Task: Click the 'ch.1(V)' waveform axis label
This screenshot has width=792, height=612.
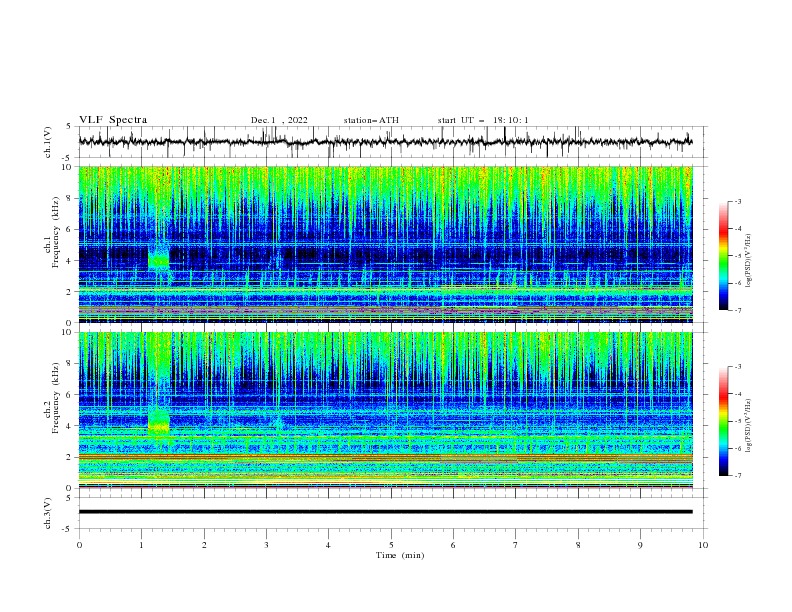Action: (x=48, y=142)
